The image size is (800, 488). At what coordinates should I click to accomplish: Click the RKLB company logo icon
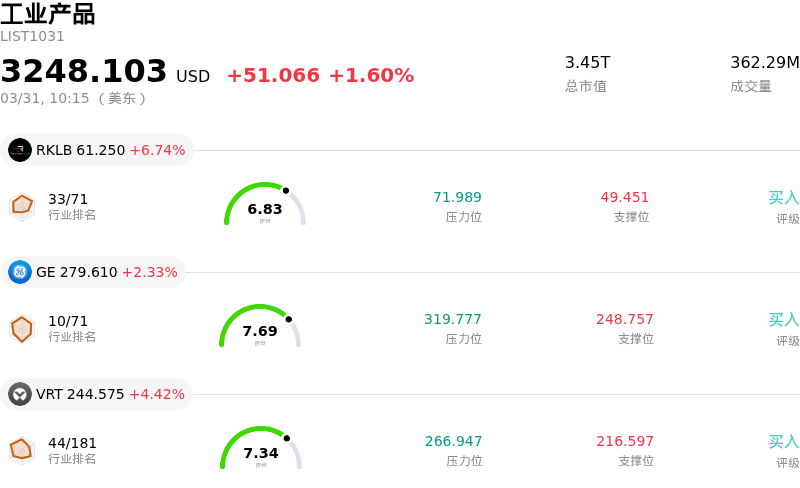20,150
